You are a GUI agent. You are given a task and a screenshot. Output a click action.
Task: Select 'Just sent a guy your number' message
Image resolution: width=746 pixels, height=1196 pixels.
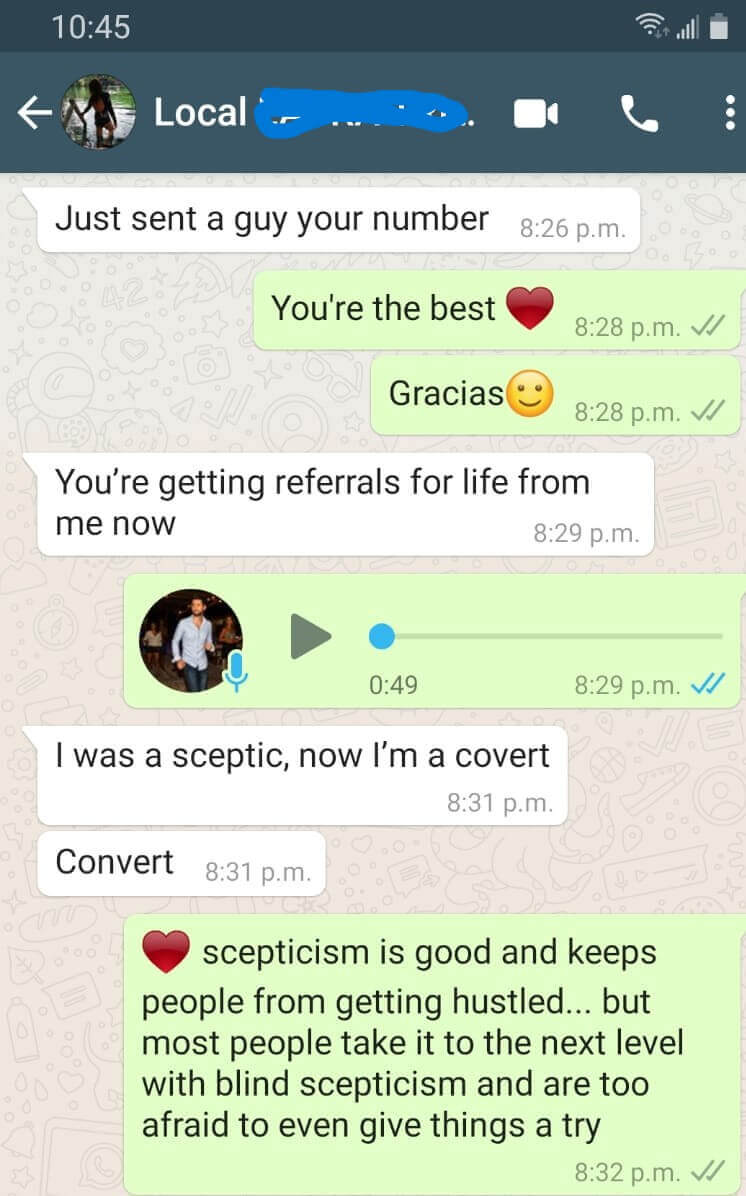[x=338, y=220]
